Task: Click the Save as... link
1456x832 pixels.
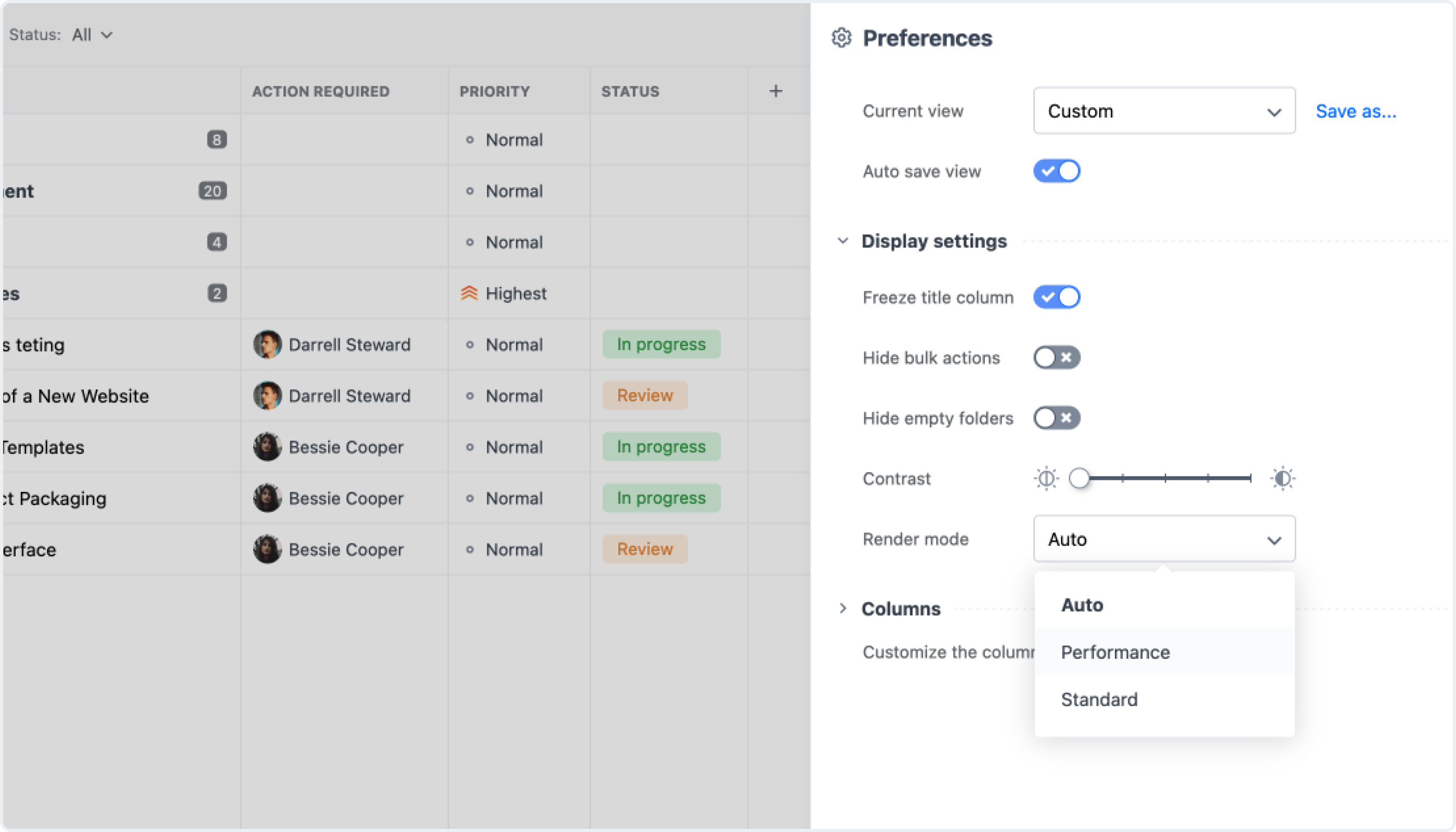Action: coord(1356,111)
